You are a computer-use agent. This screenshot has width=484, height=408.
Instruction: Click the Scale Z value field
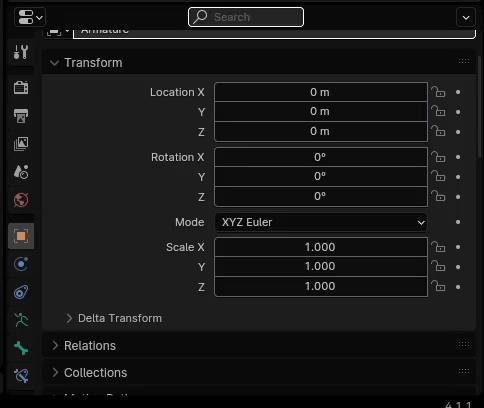point(321,286)
